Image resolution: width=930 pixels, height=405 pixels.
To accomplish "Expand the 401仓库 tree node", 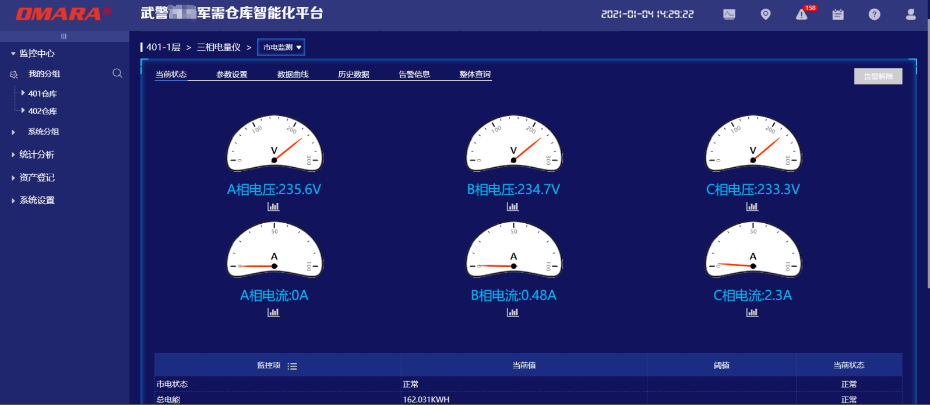I will tap(23, 93).
